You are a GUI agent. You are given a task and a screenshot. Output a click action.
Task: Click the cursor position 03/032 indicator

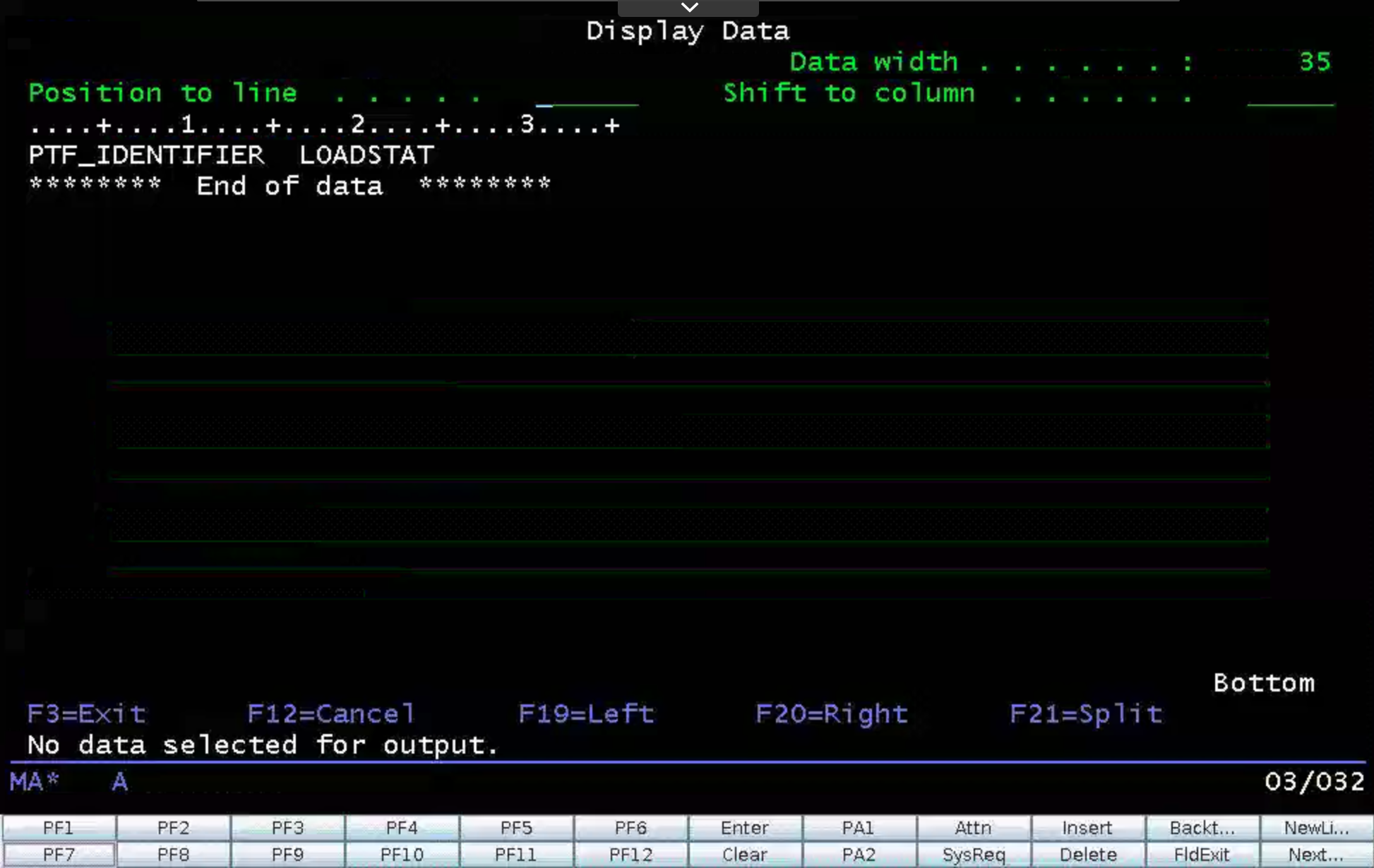pos(1314,782)
